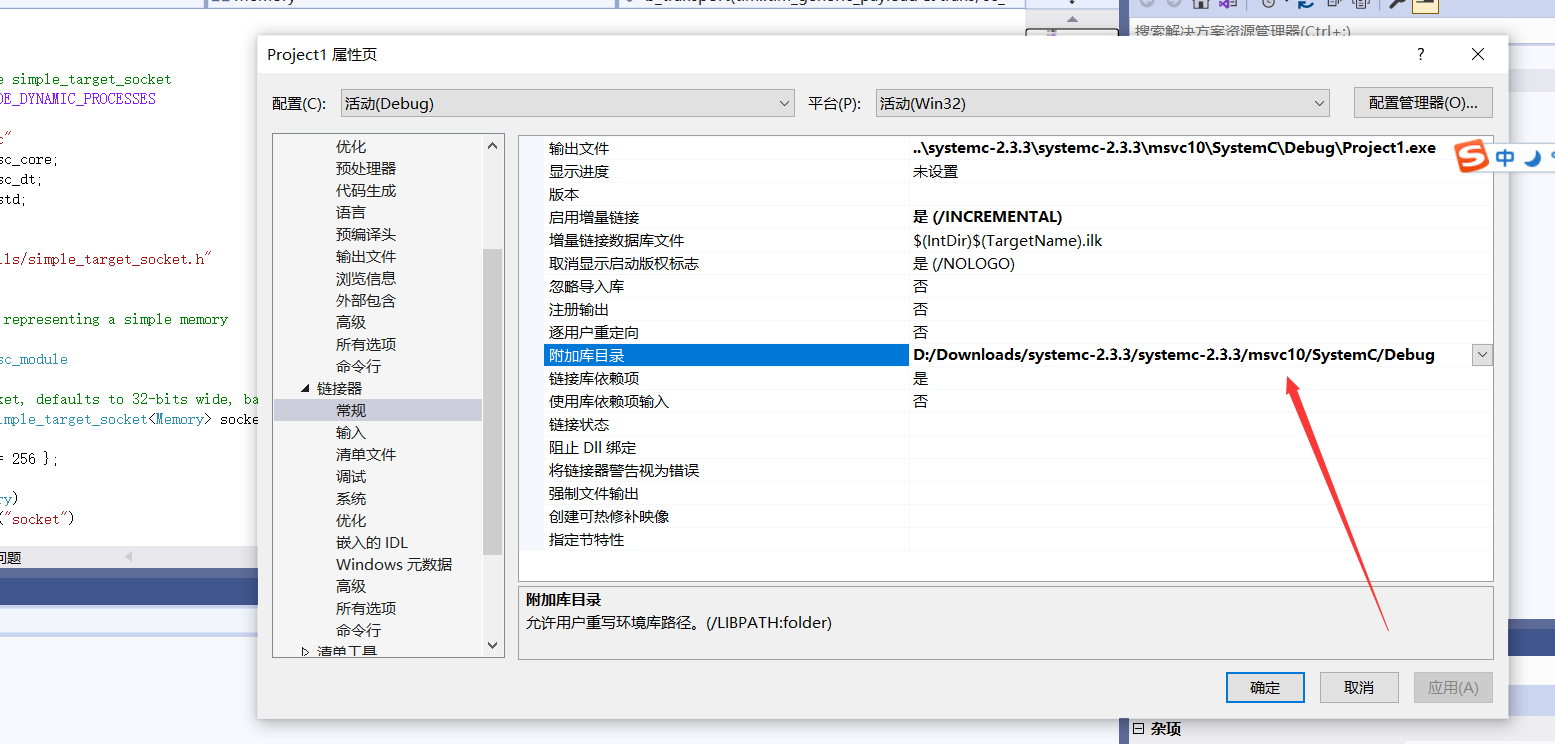Click the Show All Files icon

click(1333, 5)
